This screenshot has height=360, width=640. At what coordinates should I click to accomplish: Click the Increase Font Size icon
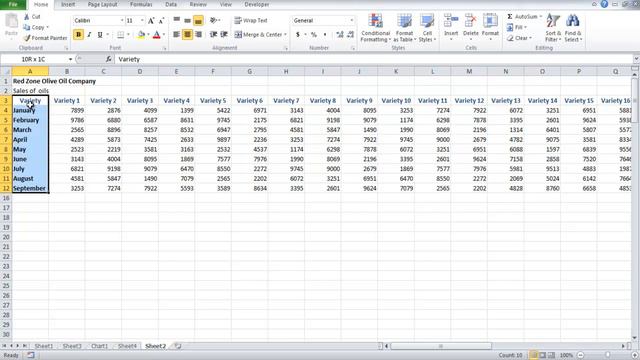point(151,20)
